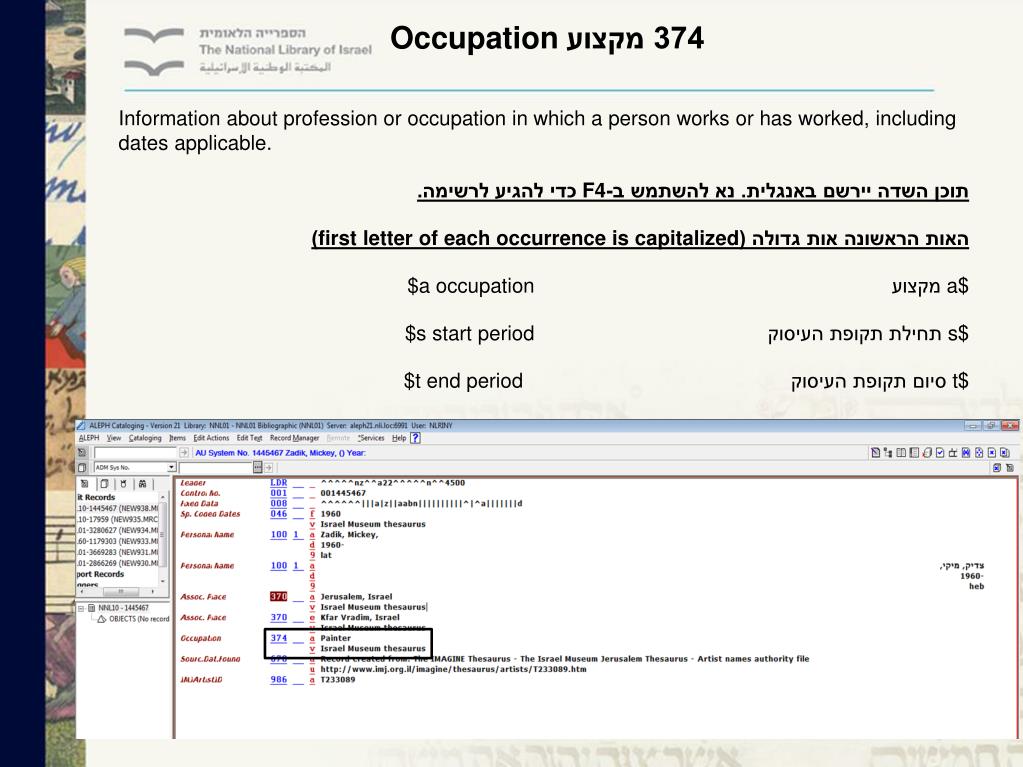Click the OBJECTS triangle icon in tree

pos(102,619)
